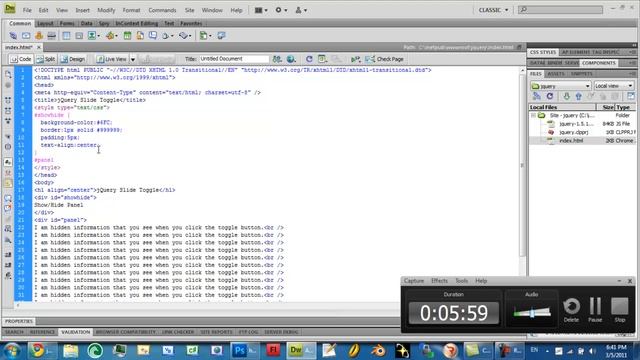This screenshot has height=360, width=640.
Task: Click the Preview in Browser globe icon
Action: click(291, 59)
